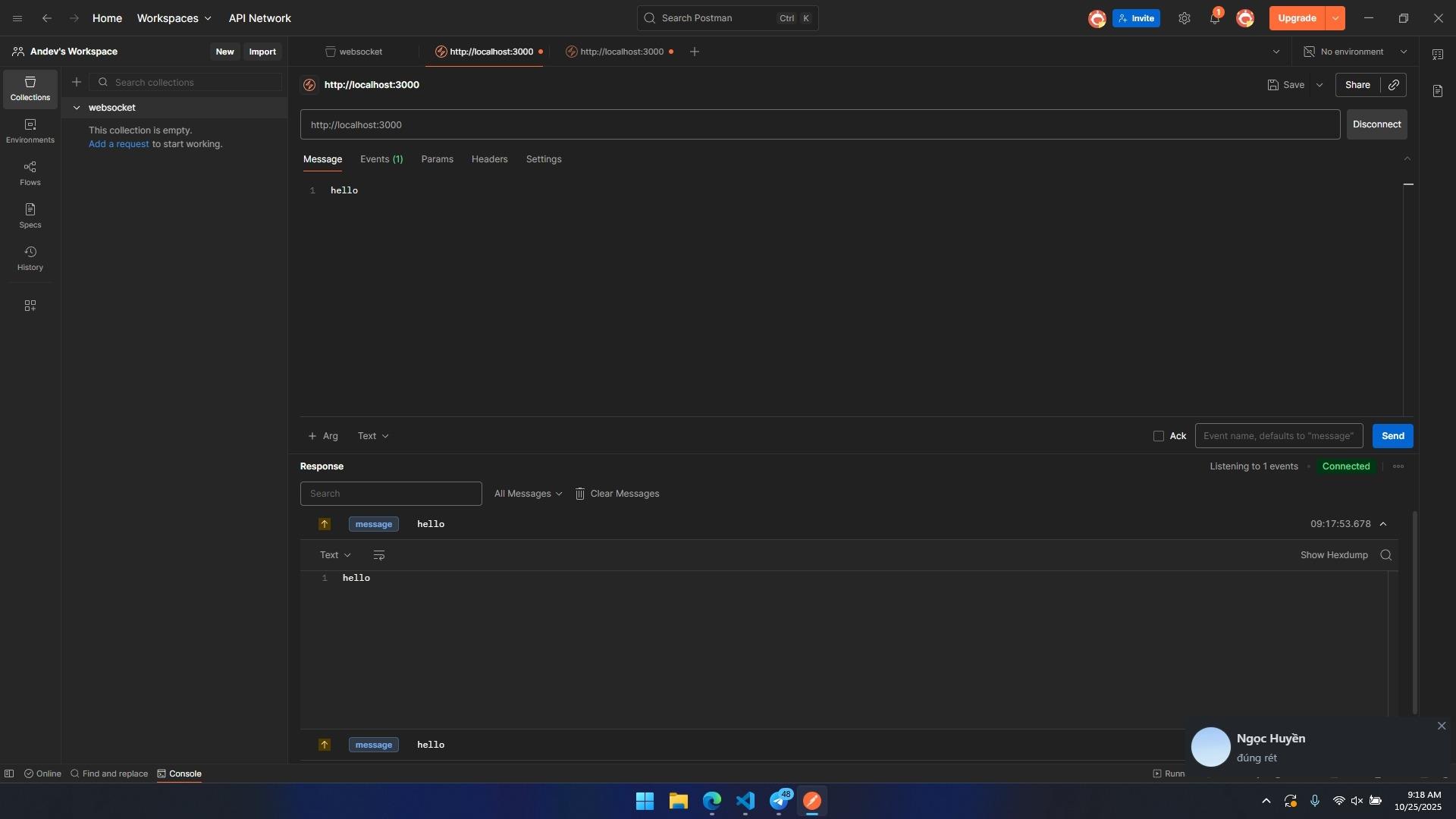Open the notifications bell icon
The height and width of the screenshot is (819, 1456).
coord(1214,18)
